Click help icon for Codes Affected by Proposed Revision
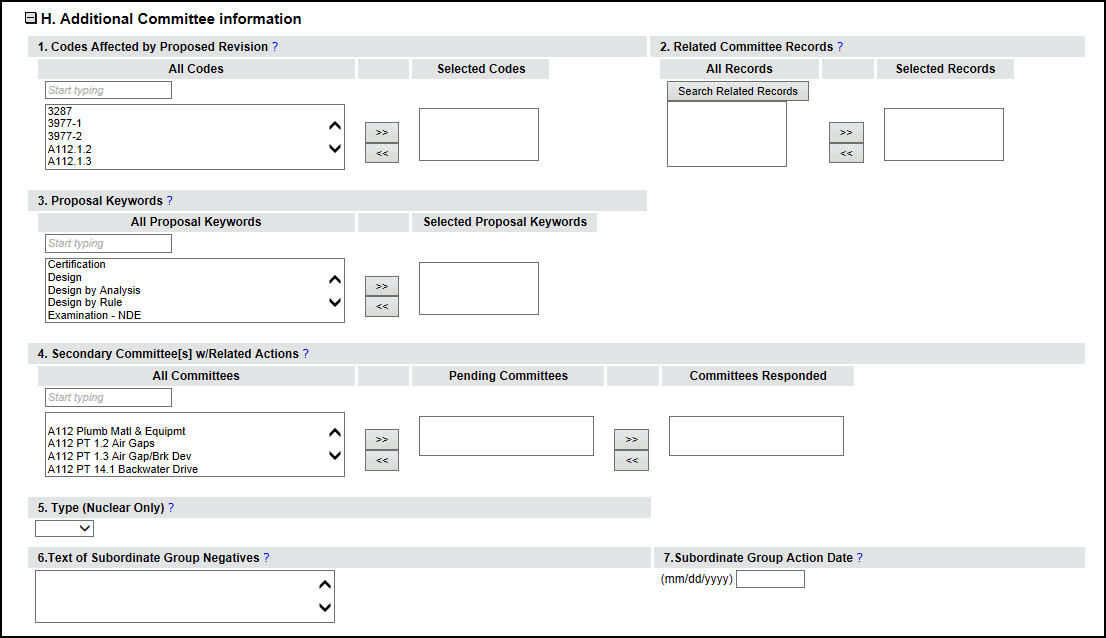 pyautogui.click(x=275, y=47)
